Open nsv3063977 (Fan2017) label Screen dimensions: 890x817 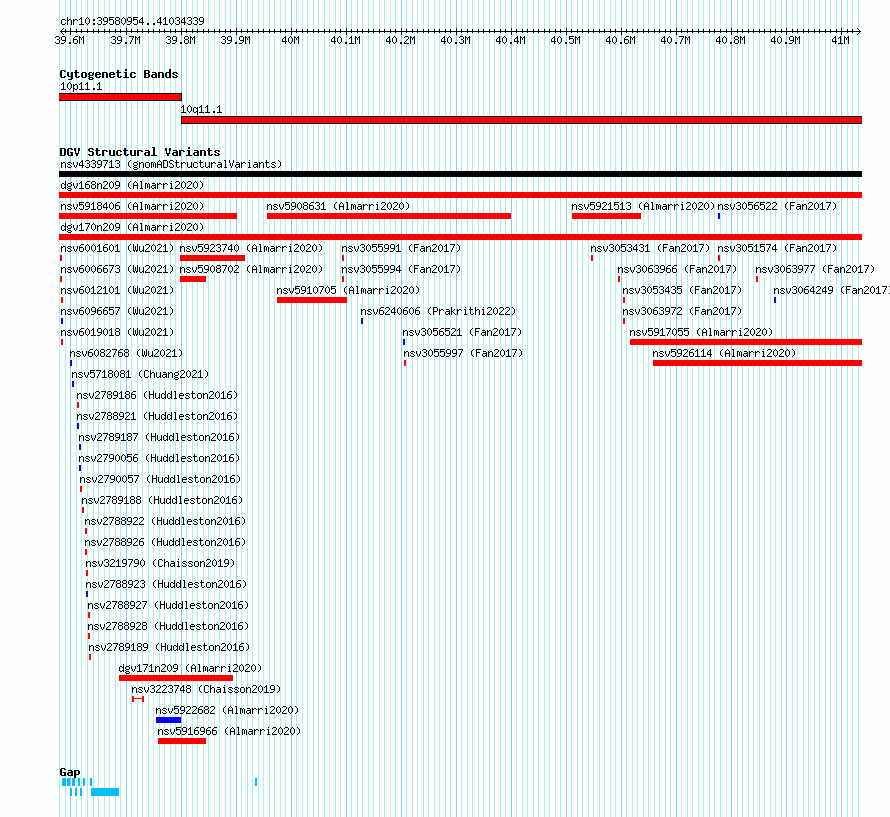pyautogui.click(x=815, y=269)
